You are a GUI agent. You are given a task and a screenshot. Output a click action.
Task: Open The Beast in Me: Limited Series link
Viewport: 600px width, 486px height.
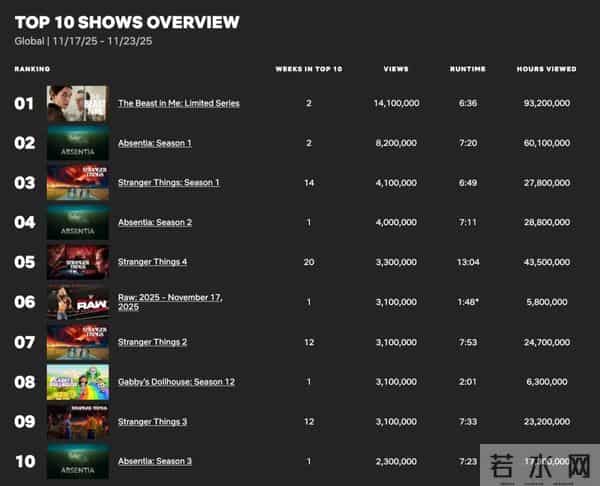tap(179, 103)
